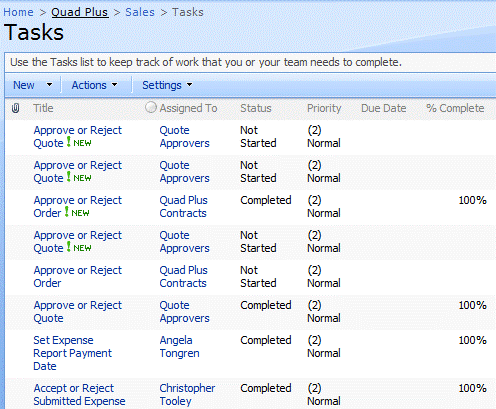Open the first Approve or Reject Quote task

[78, 137]
